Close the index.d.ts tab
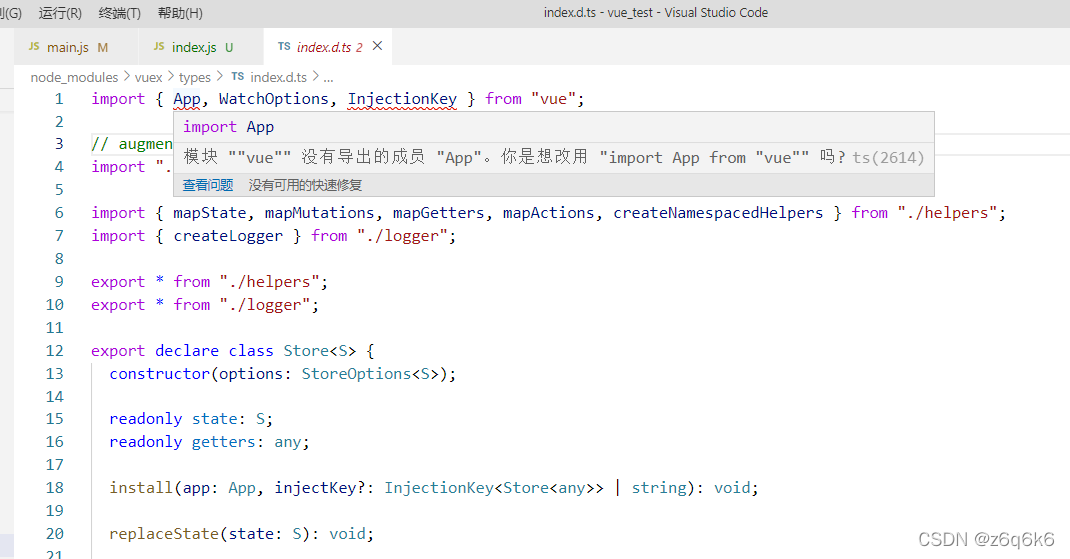The height and width of the screenshot is (559, 1070). (x=377, y=46)
